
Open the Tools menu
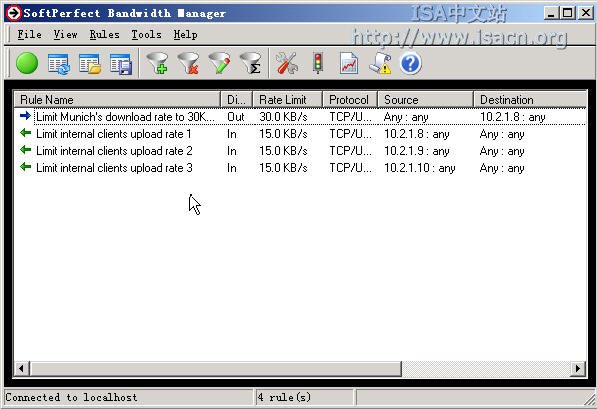(146, 35)
